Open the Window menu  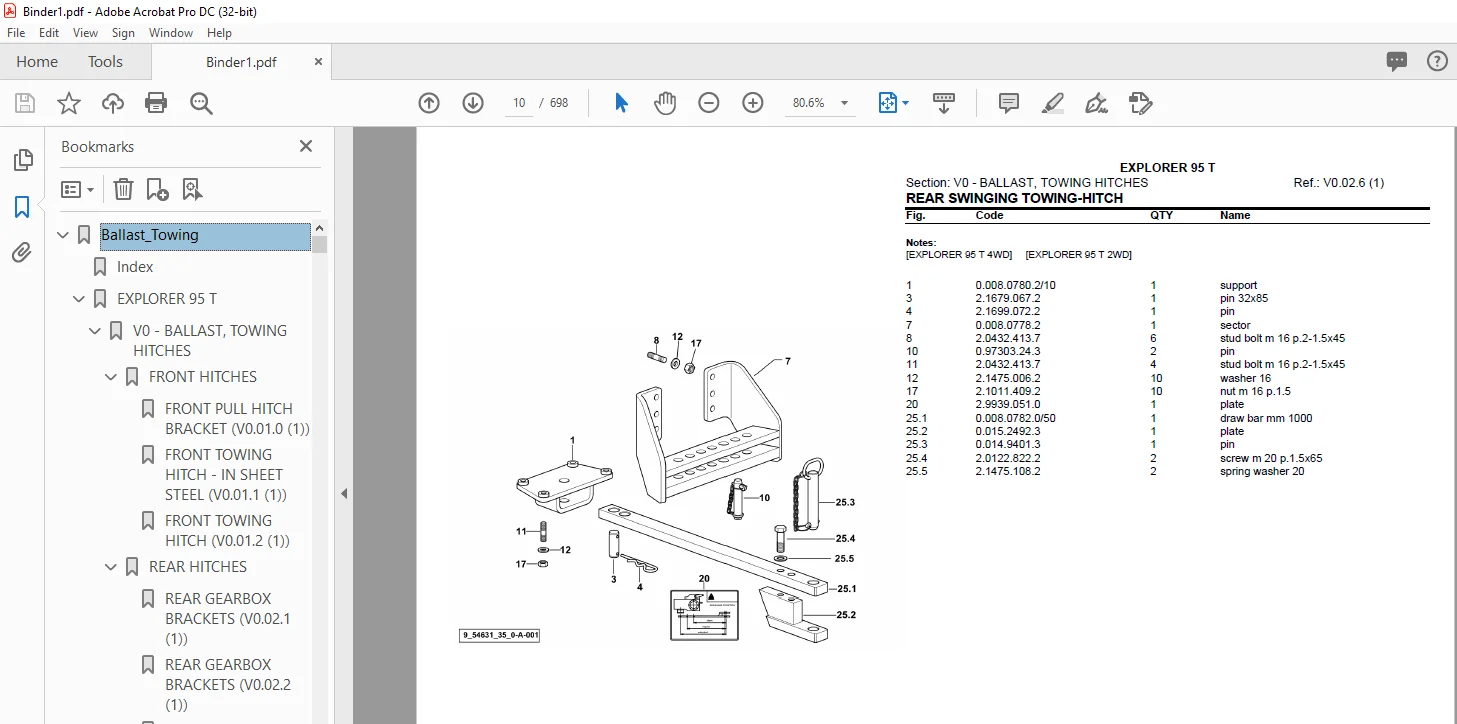[x=171, y=33]
